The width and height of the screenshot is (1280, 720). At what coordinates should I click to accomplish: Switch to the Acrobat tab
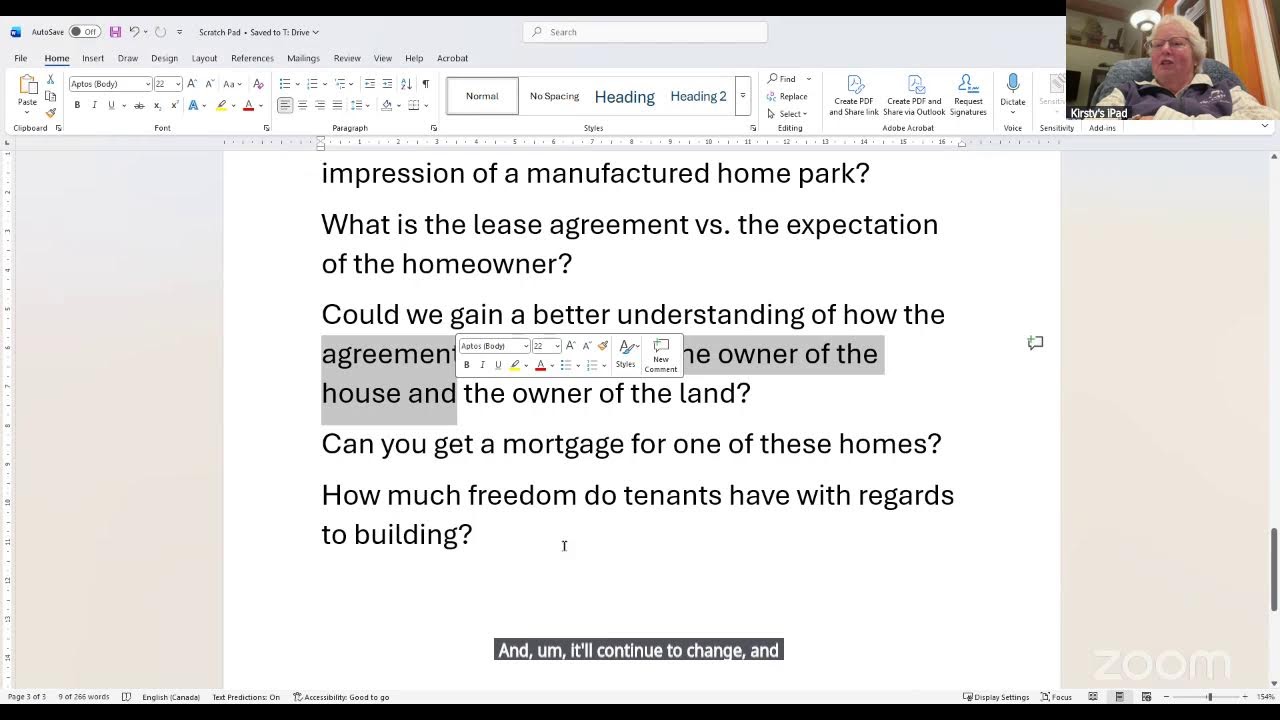(x=452, y=58)
